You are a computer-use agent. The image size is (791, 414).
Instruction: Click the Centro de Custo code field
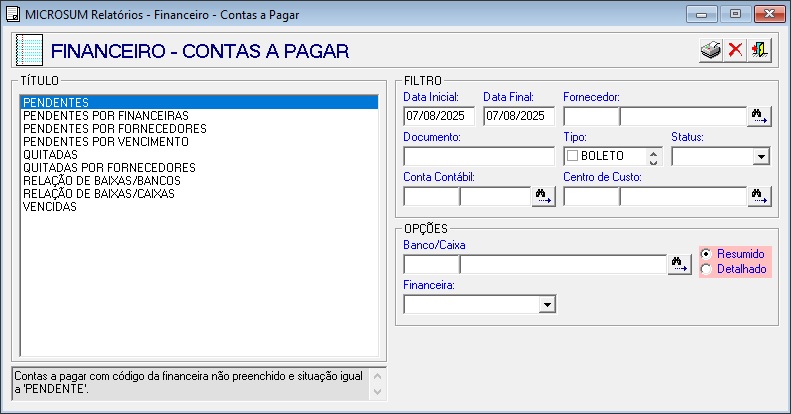(x=591, y=196)
